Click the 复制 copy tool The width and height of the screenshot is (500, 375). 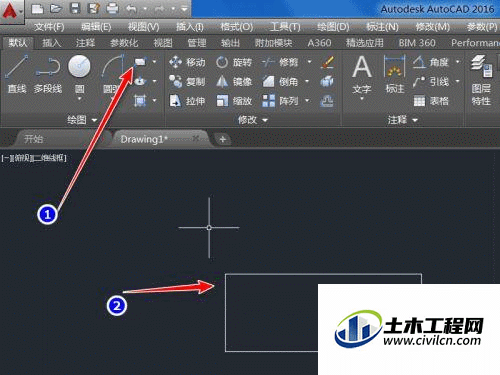pos(187,81)
